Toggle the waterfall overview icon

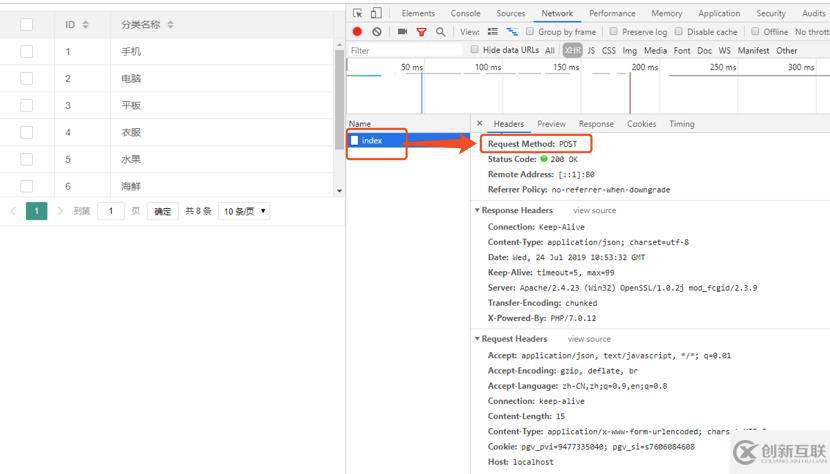[512, 32]
